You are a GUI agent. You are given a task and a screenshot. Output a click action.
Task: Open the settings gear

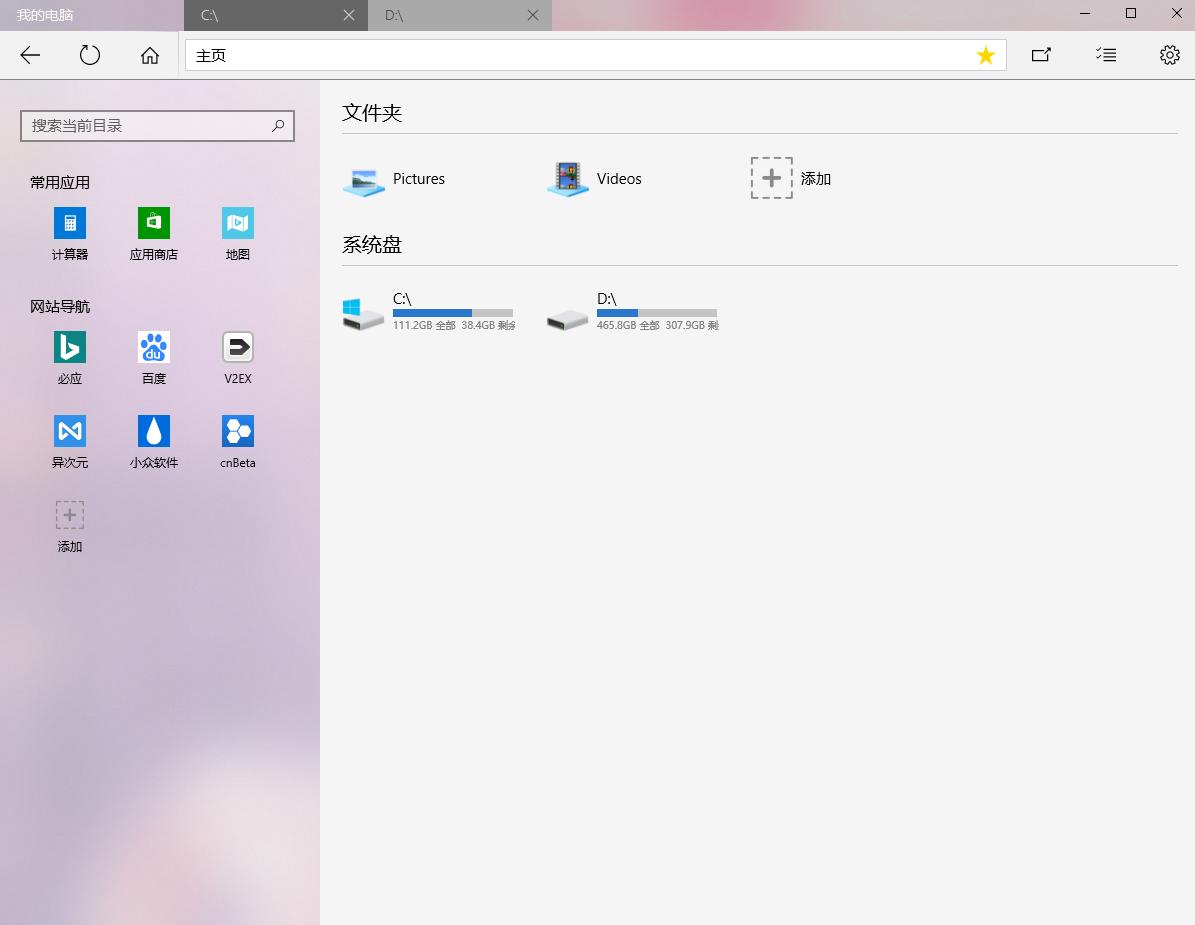point(1170,55)
